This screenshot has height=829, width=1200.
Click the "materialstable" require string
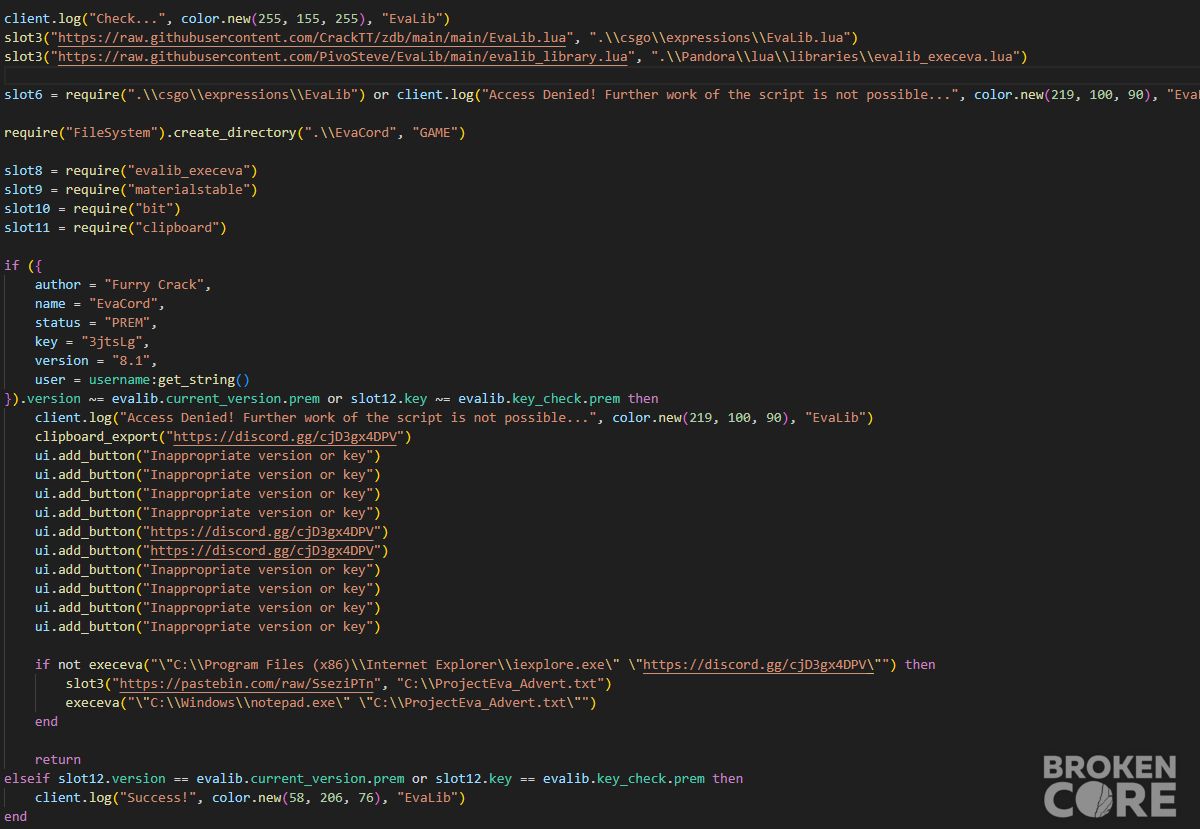click(189, 190)
